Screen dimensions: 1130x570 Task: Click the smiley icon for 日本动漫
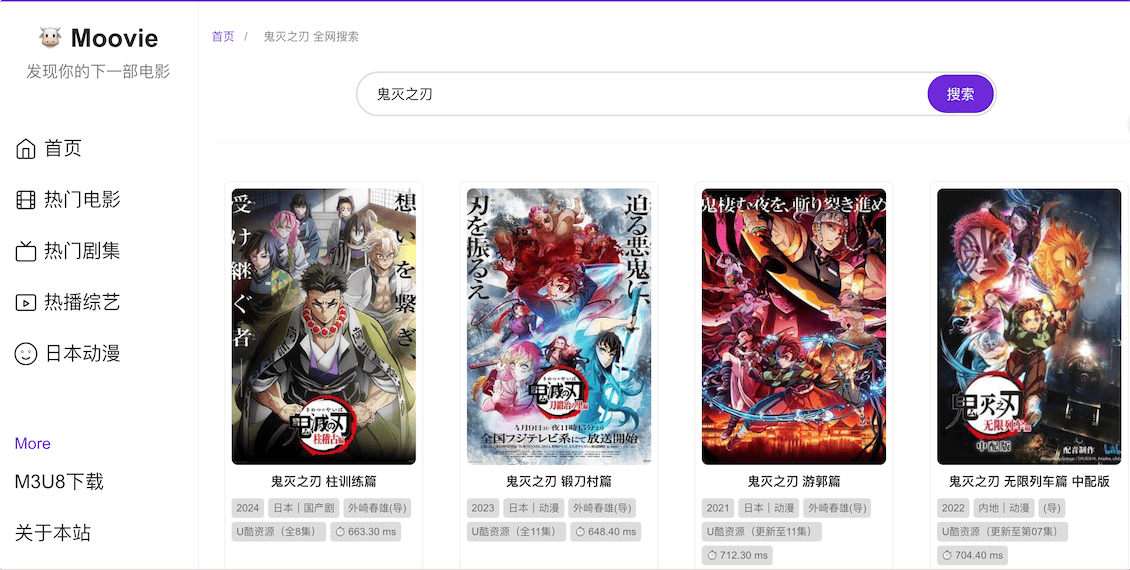coord(26,354)
